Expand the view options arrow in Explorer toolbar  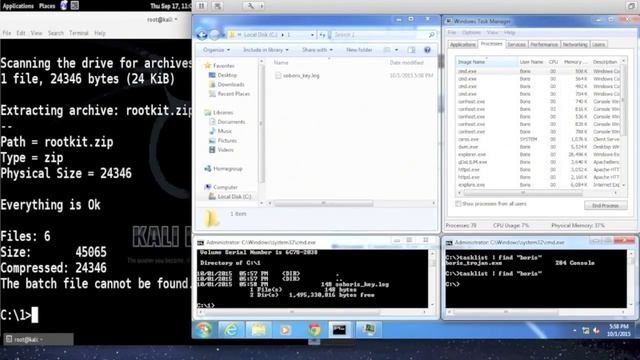tap(396, 50)
